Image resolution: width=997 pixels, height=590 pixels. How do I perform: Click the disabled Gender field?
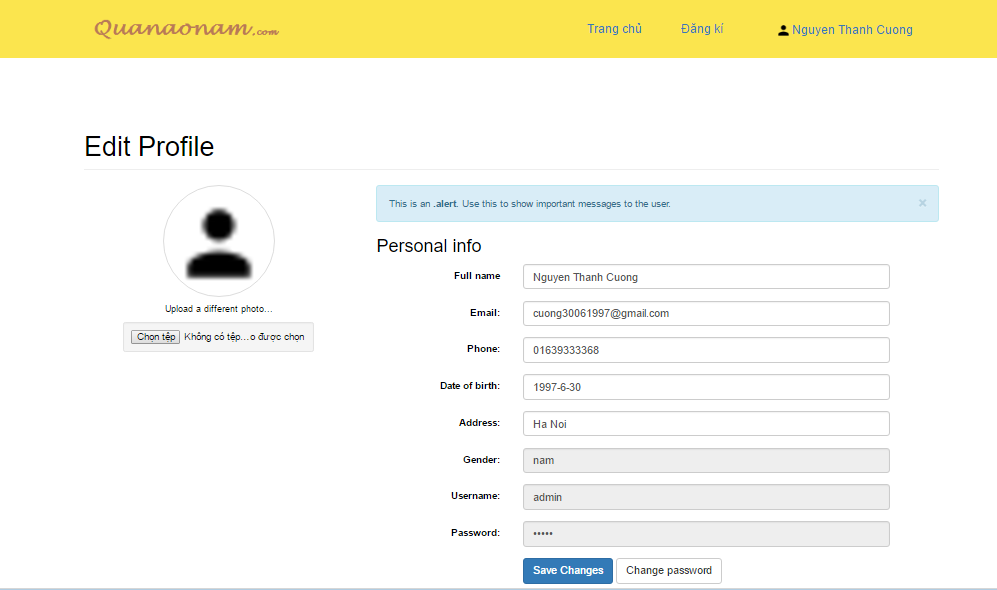705,461
